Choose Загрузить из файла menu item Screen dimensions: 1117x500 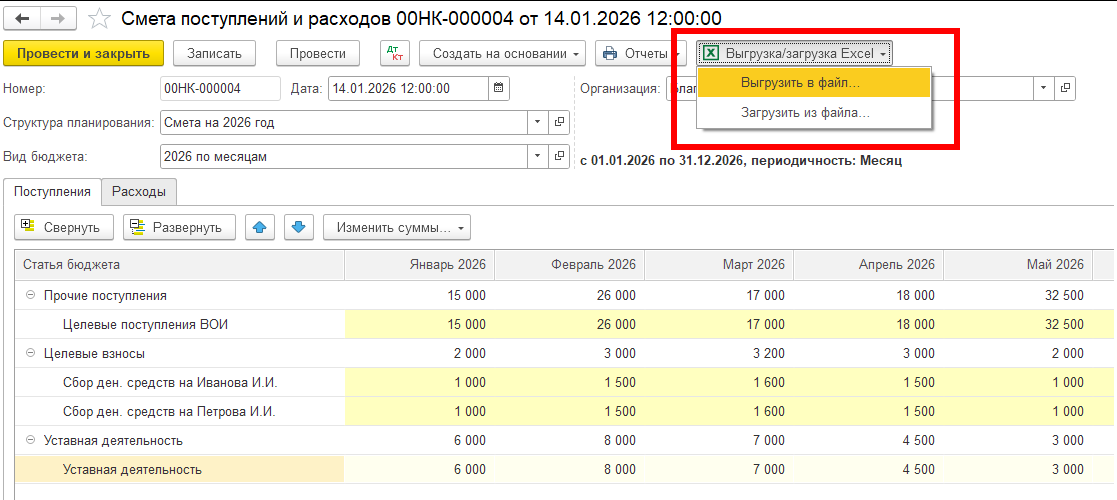[805, 113]
